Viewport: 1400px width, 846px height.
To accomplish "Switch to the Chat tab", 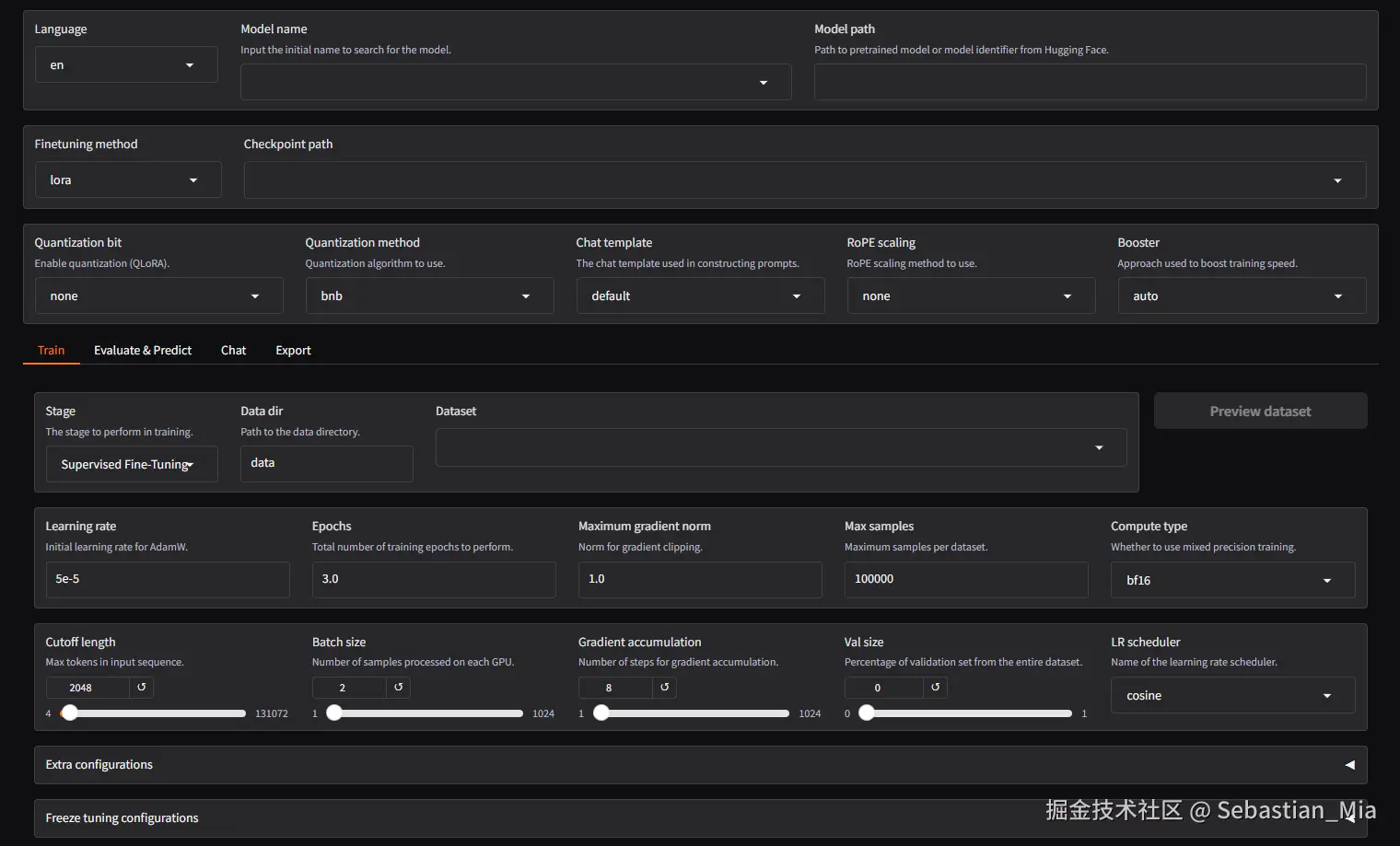I will [234, 351].
